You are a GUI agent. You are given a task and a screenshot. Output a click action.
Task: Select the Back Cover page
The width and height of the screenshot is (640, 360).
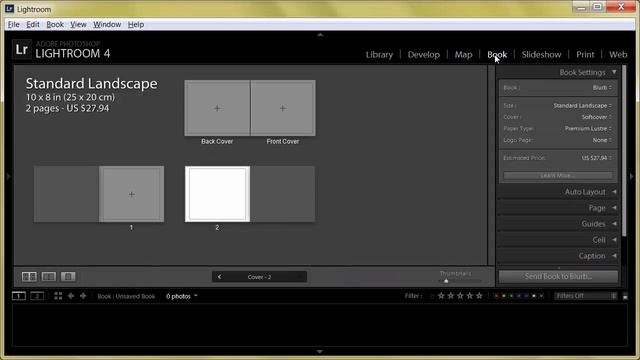(x=217, y=108)
